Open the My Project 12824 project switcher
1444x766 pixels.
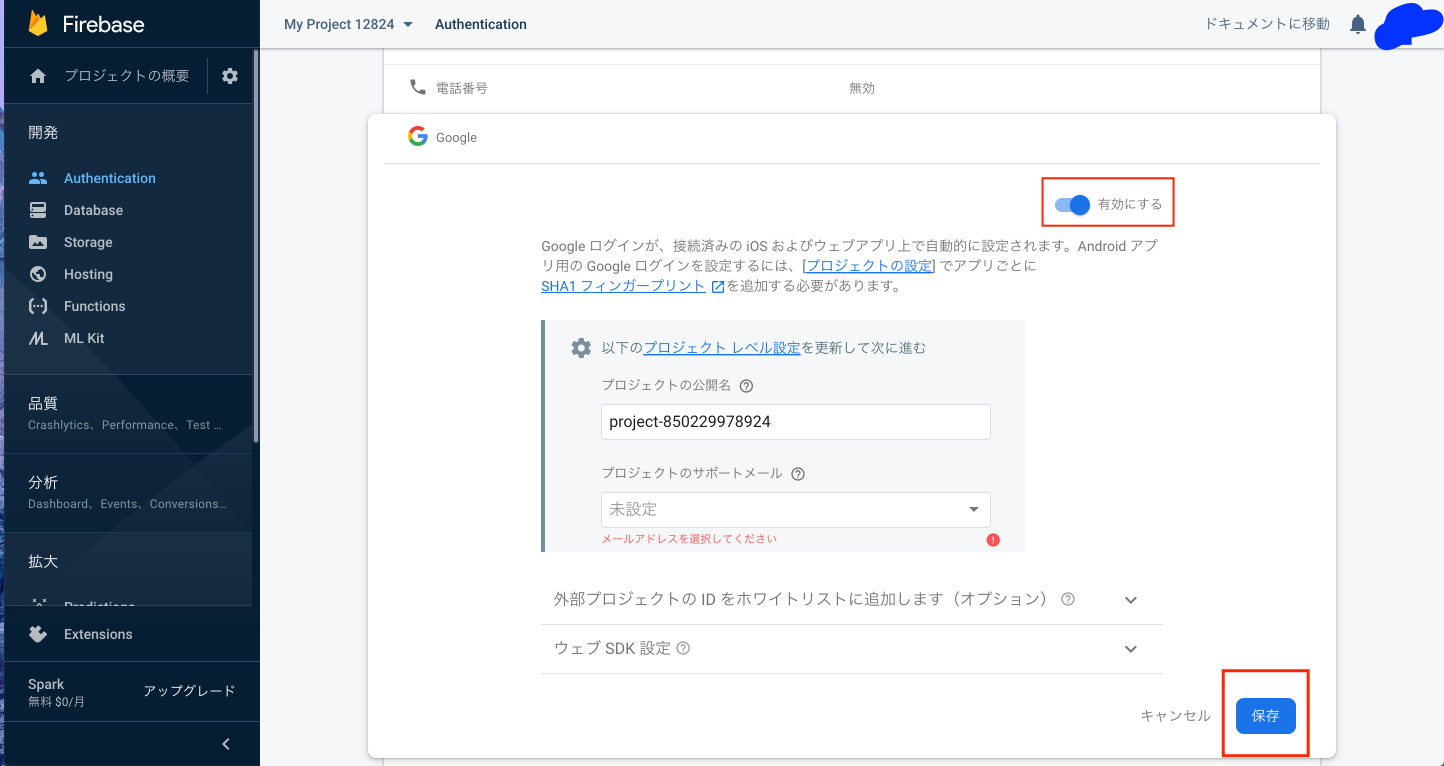pyautogui.click(x=347, y=23)
